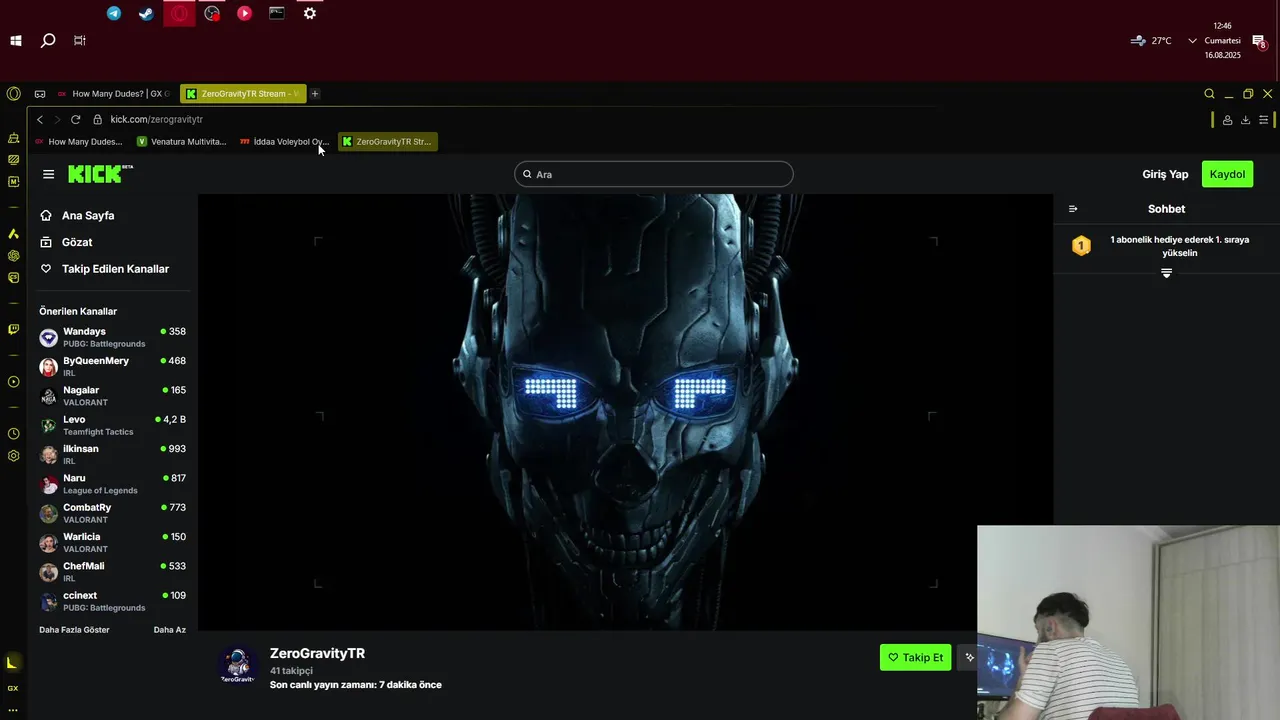Click the Kick search field
Screen dimensions: 1280x720
[x=653, y=174]
